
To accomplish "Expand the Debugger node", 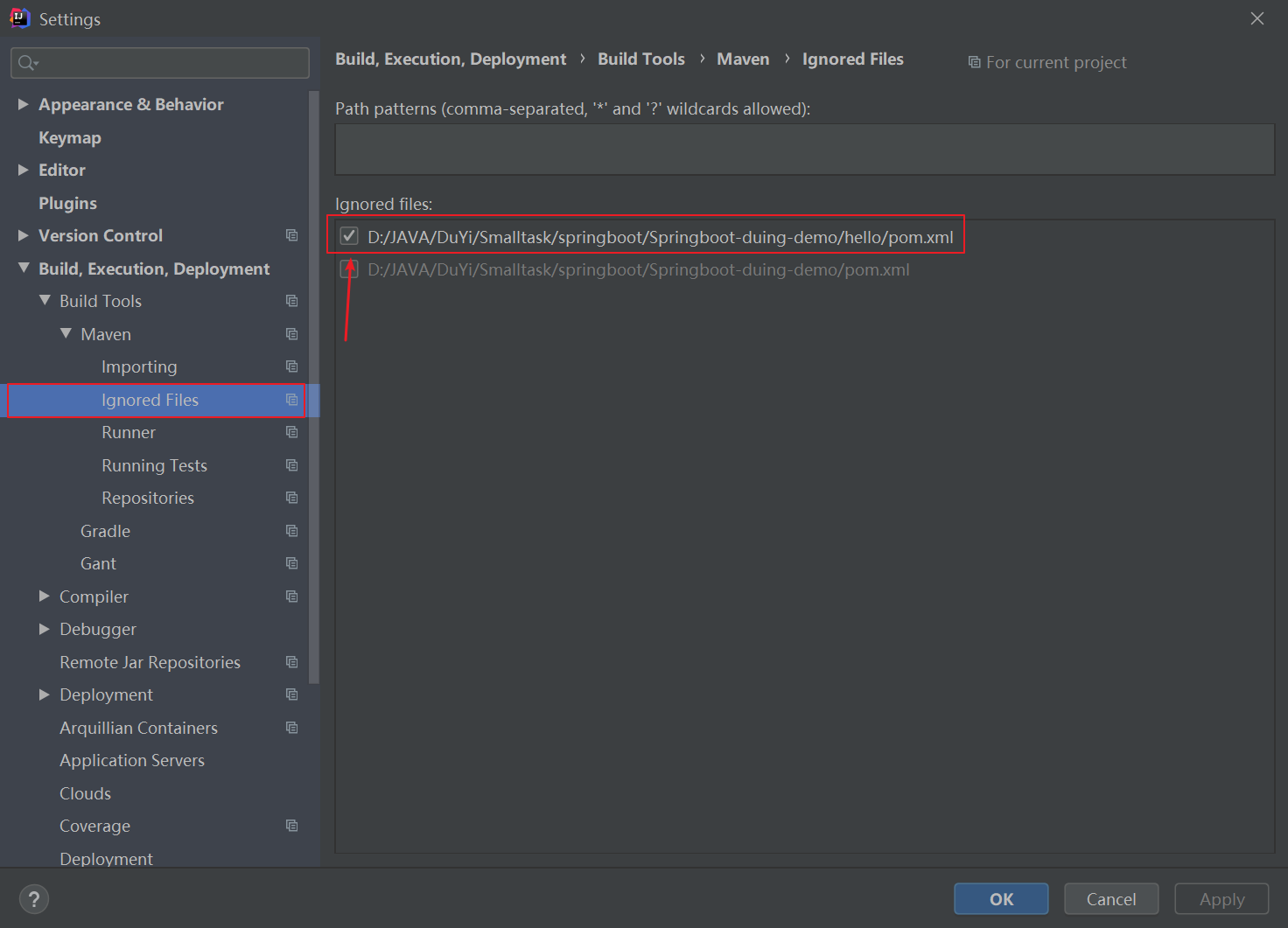I will click(45, 629).
